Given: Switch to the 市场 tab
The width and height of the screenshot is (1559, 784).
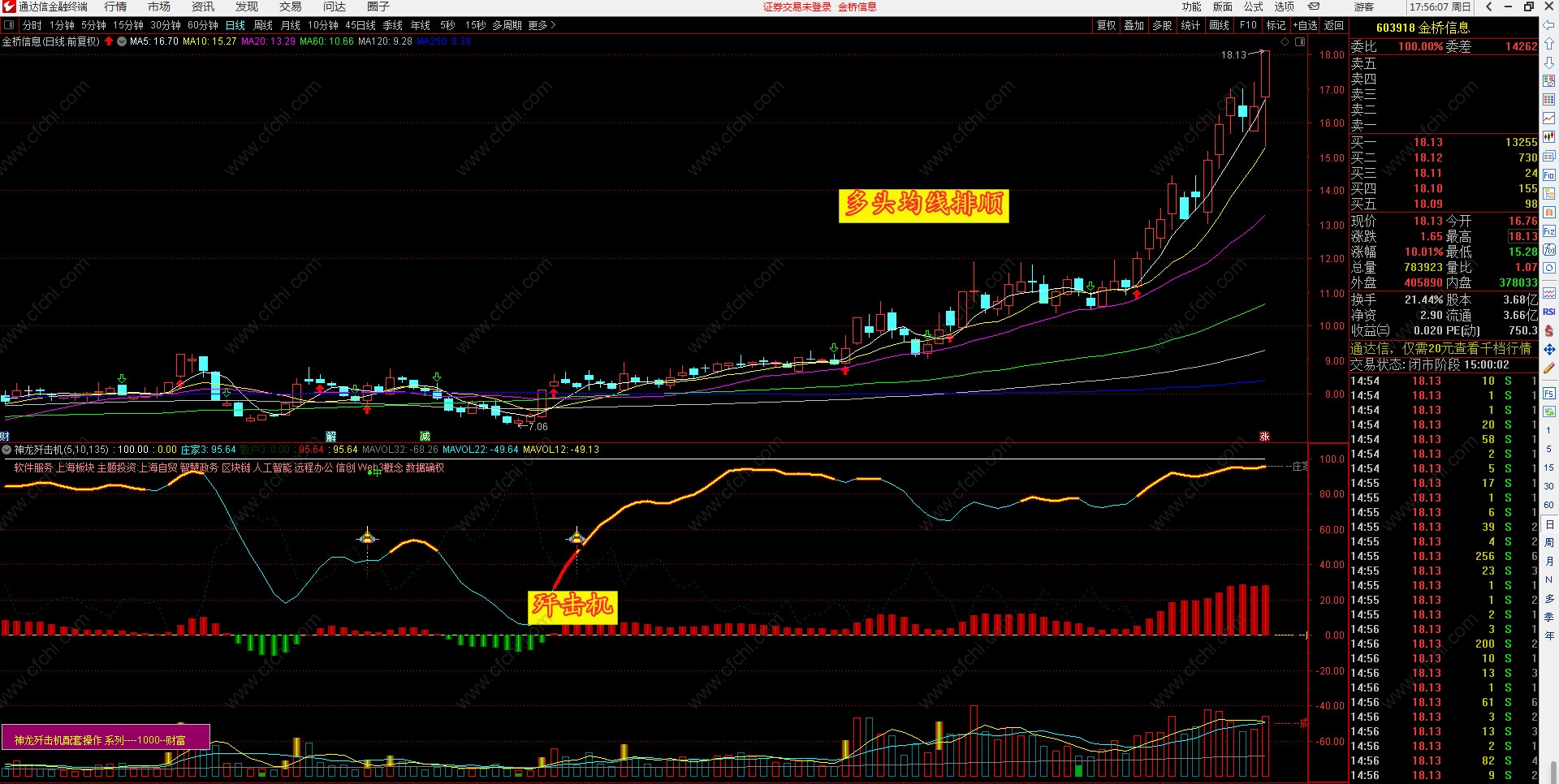Looking at the screenshot, I should pos(159,6).
